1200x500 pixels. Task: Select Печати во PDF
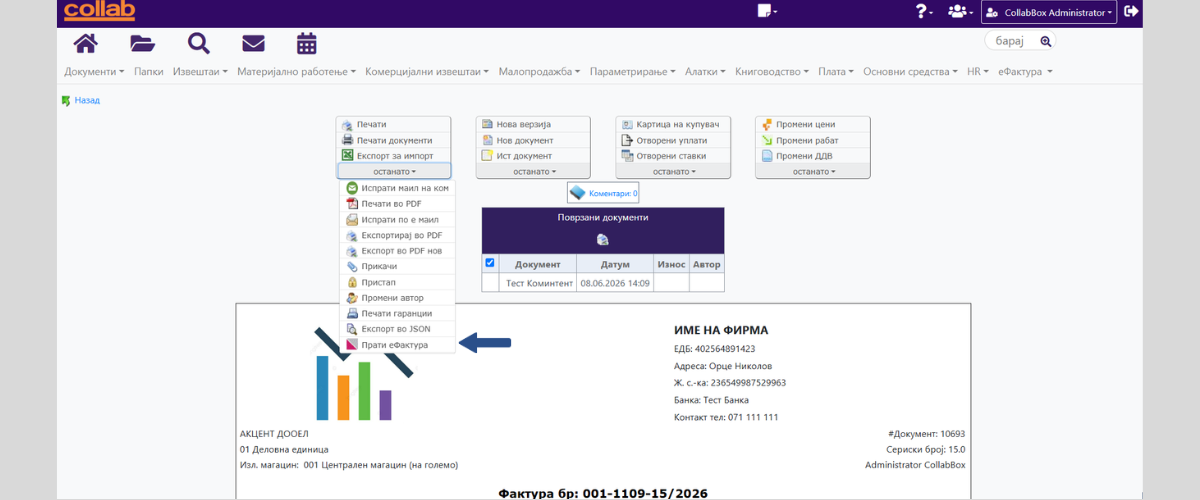click(x=397, y=203)
